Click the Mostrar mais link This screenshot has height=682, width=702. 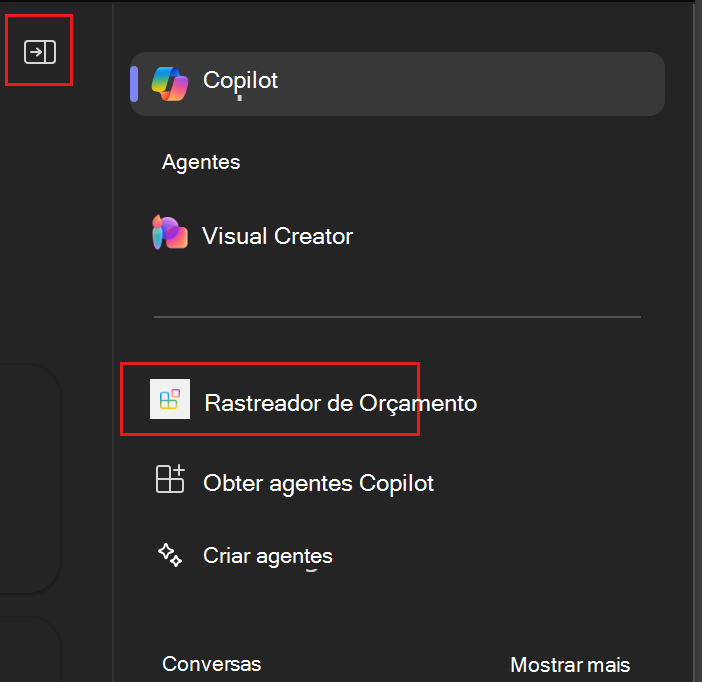coord(570,665)
